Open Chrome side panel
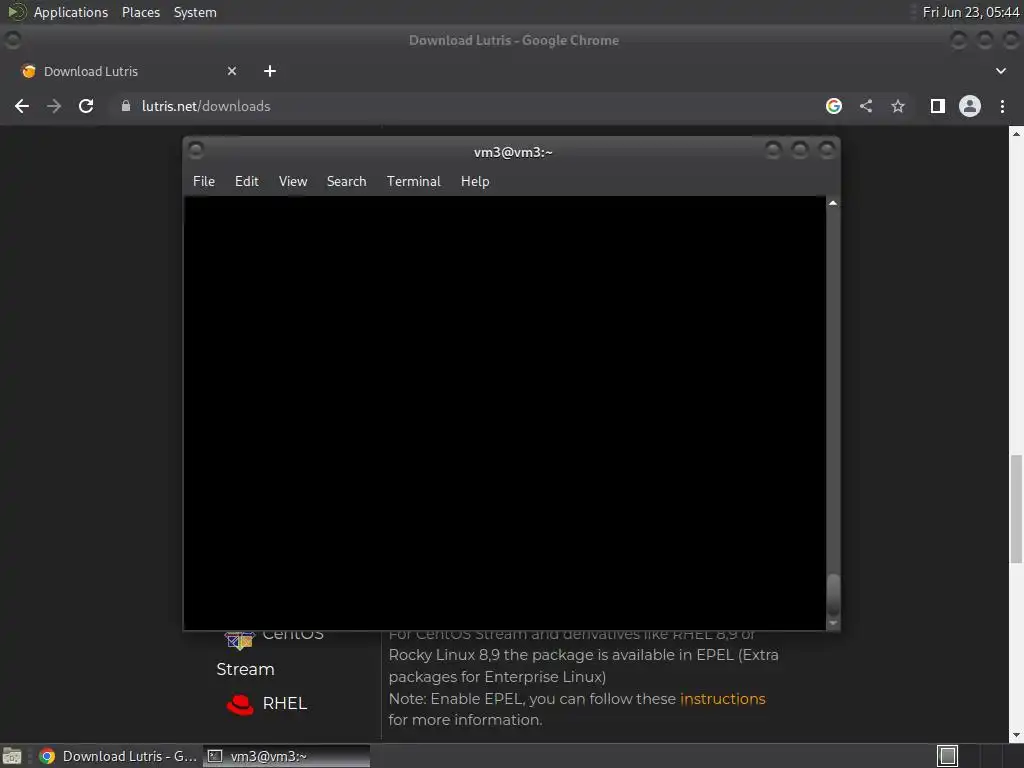The width and height of the screenshot is (1024, 768). (938, 106)
